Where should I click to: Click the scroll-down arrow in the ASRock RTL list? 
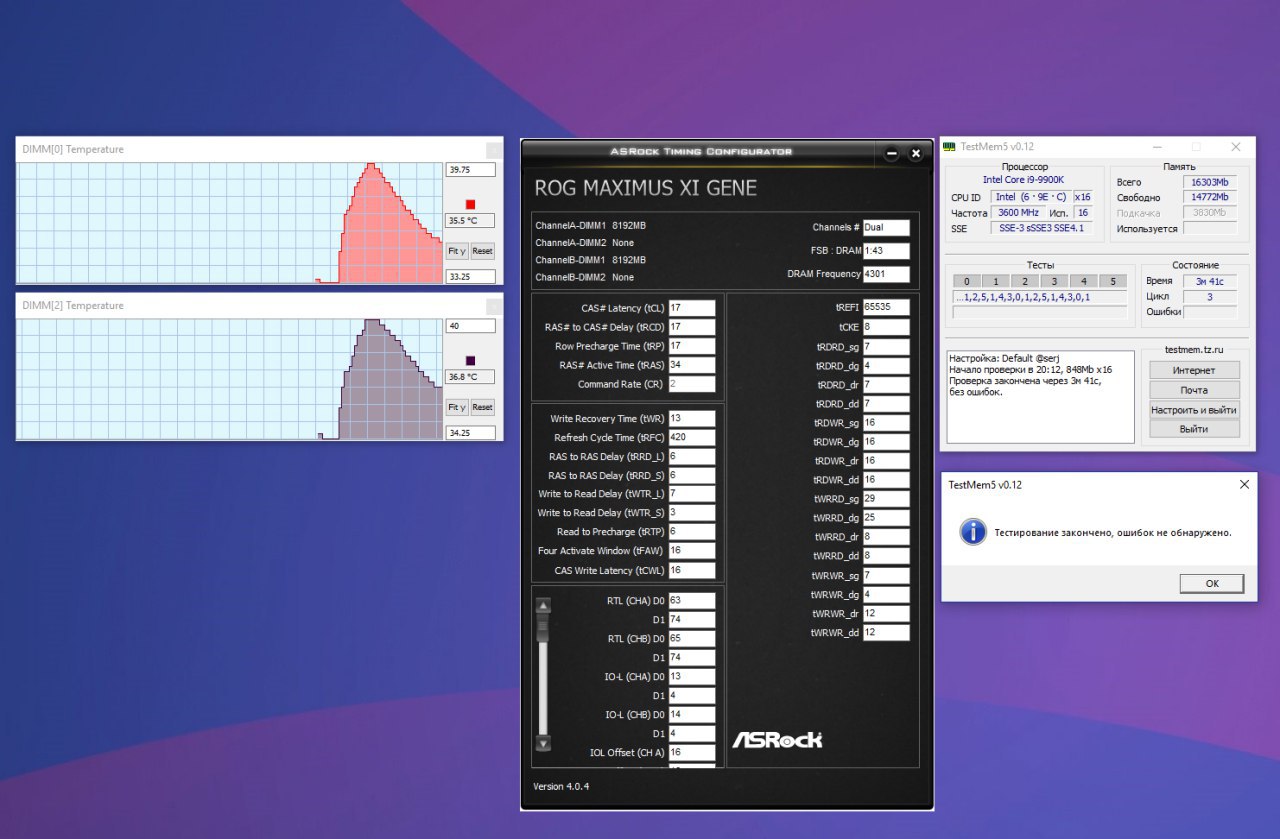coord(543,743)
